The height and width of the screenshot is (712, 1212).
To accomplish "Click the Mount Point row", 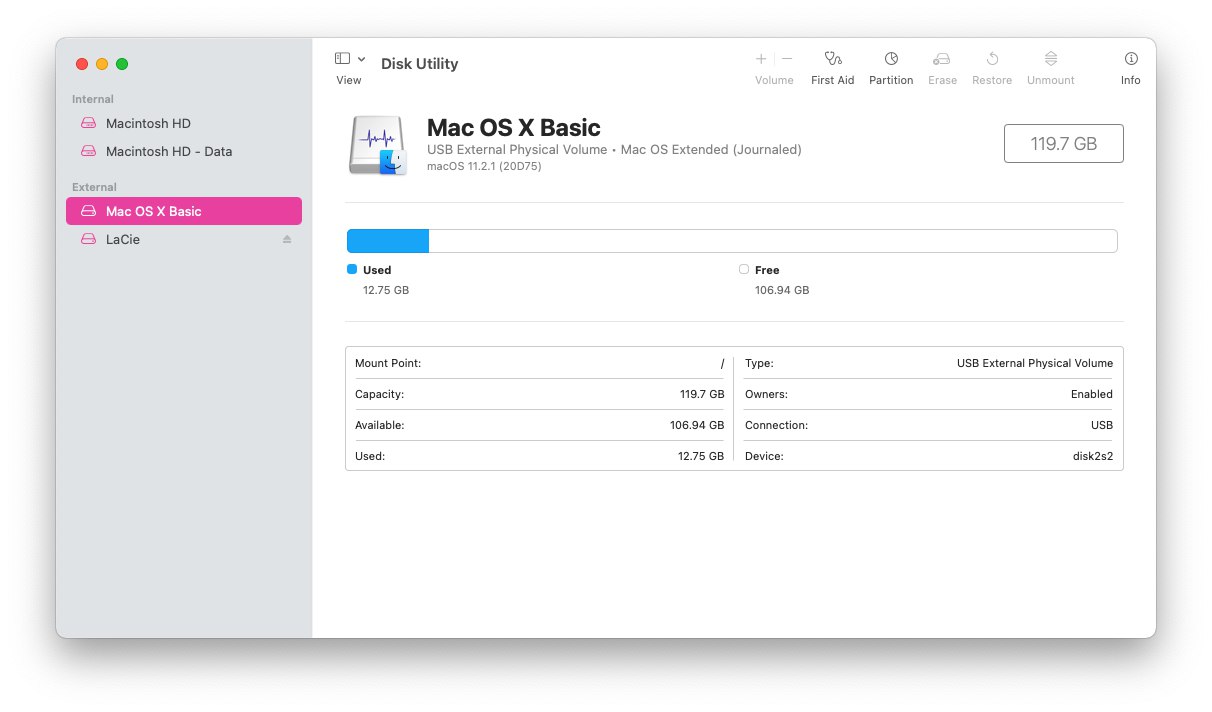I will 540,363.
